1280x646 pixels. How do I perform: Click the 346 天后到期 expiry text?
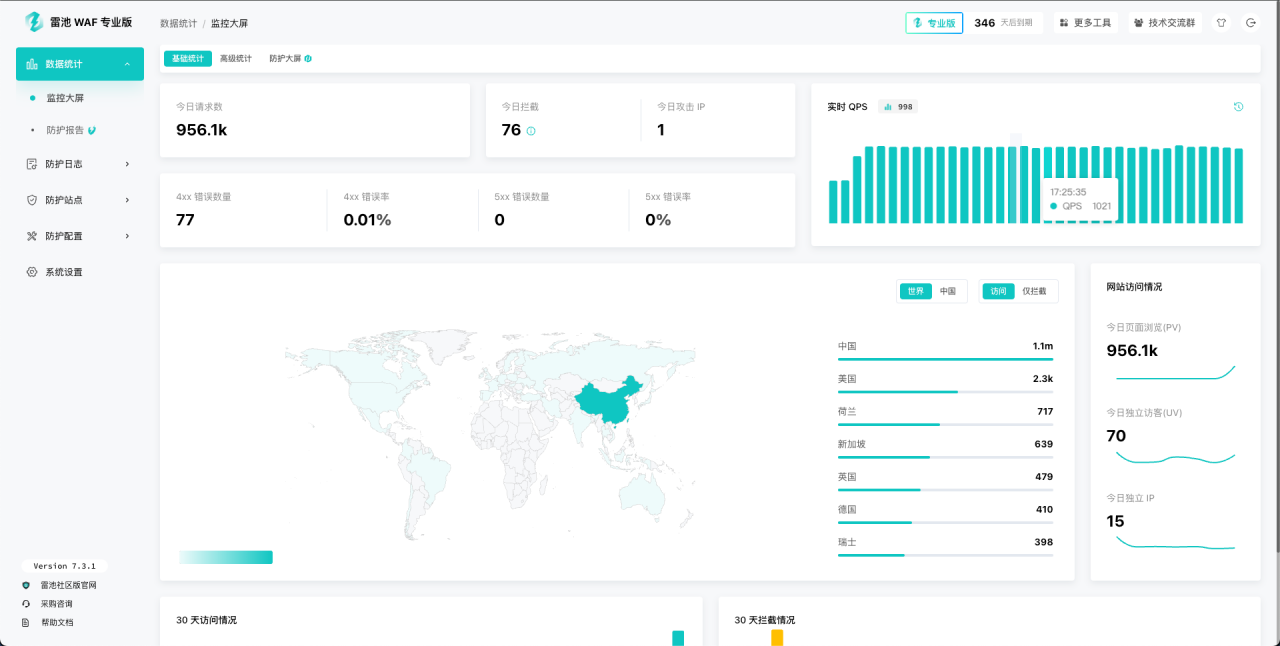(x=1003, y=23)
